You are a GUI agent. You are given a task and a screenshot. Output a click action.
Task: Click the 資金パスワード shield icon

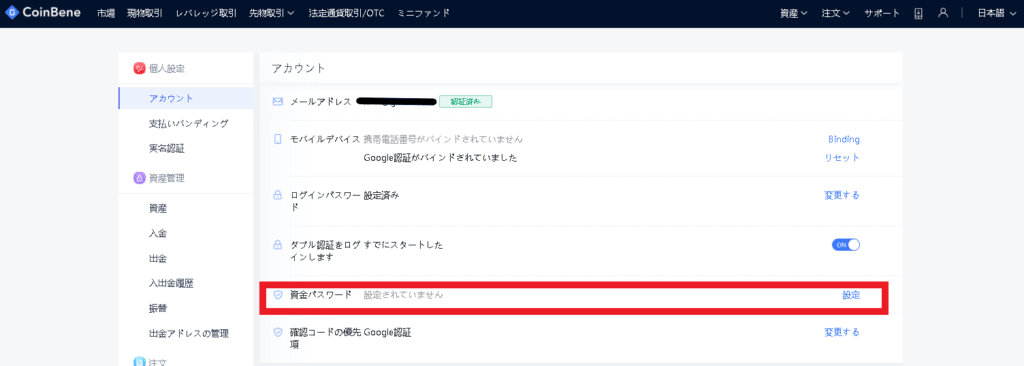click(278, 295)
